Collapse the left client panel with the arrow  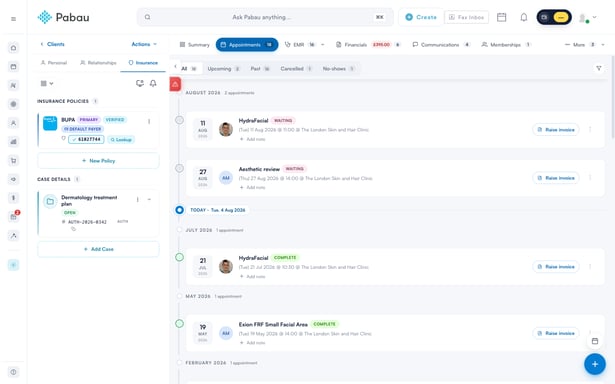tap(175, 66)
